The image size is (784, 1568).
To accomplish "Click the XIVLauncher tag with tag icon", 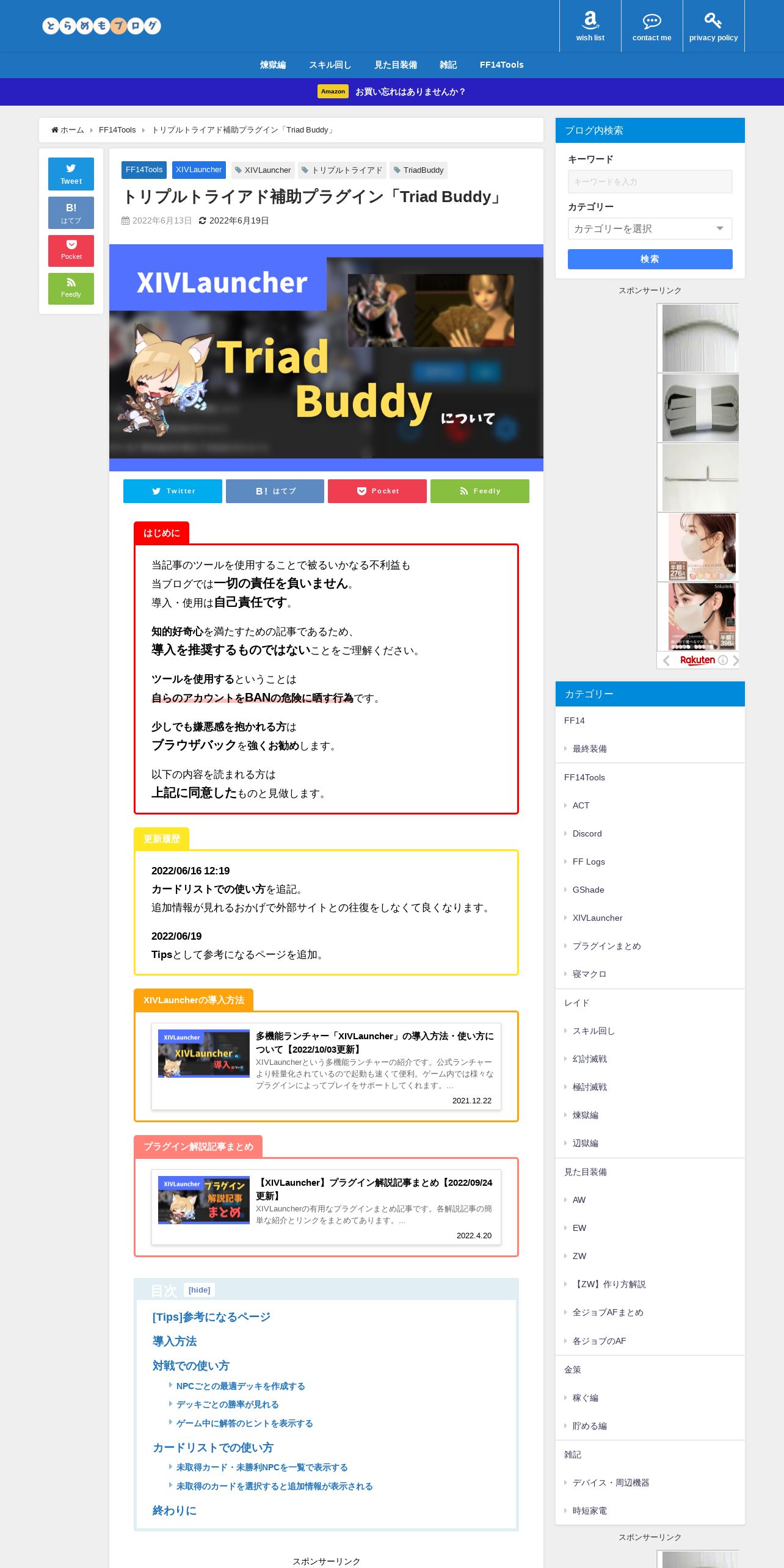I will point(263,170).
